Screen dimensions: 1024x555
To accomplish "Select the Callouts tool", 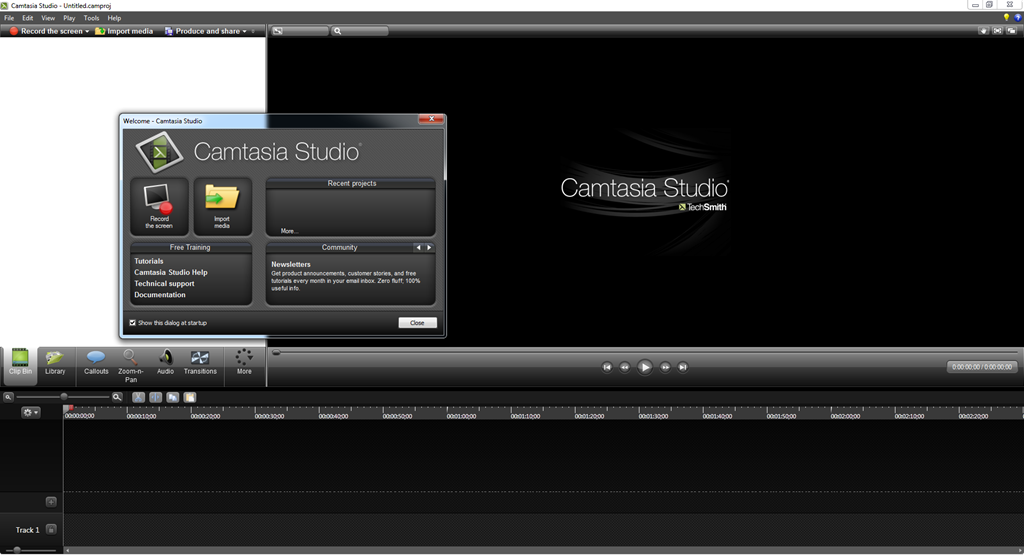I will 96,363.
